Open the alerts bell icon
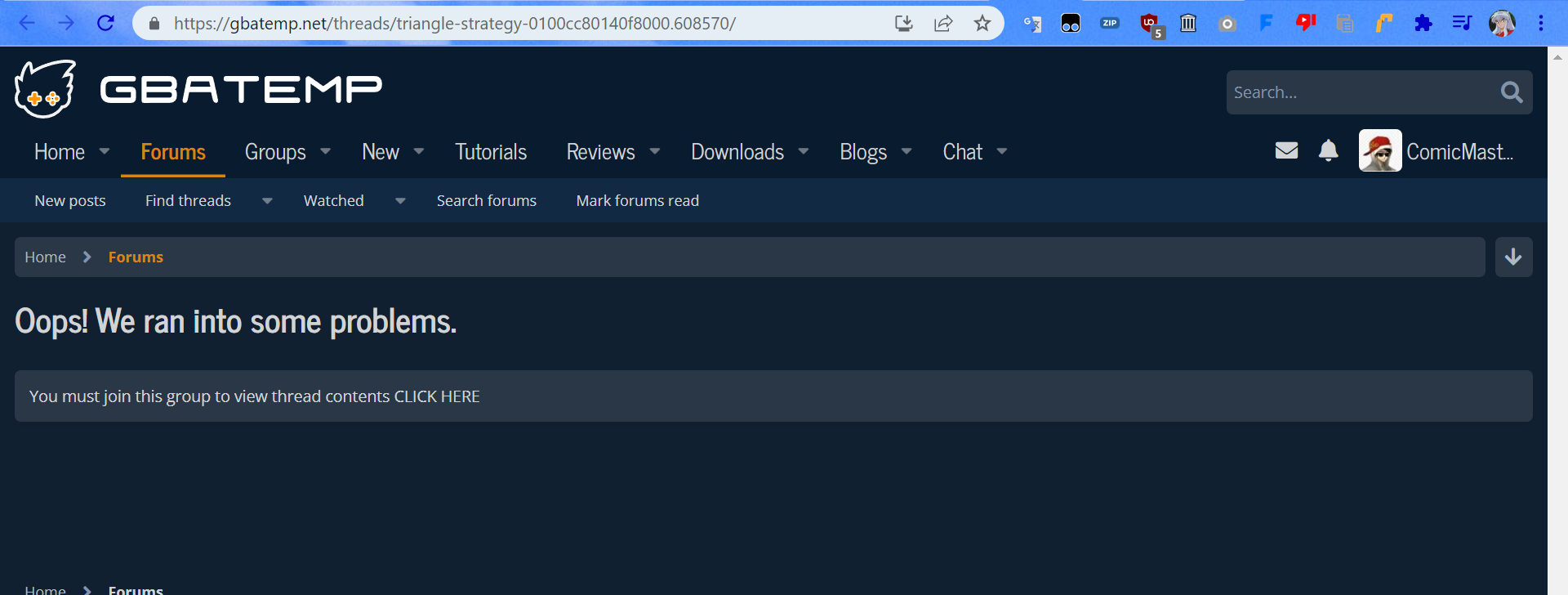Screen dimensions: 1568x595 coord(1329,150)
